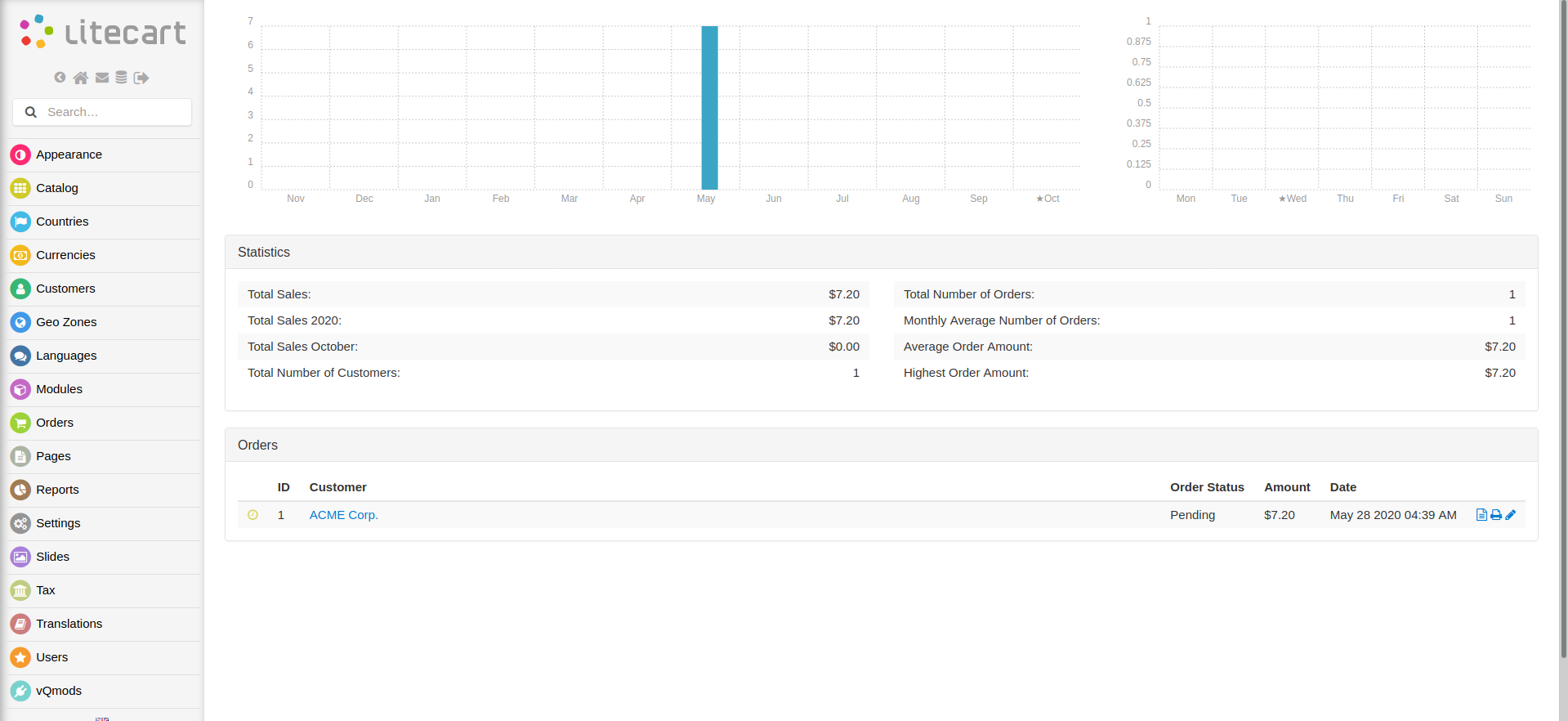Open Orders in the sidebar
Image resolution: width=1568 pixels, height=721 pixels.
click(55, 423)
